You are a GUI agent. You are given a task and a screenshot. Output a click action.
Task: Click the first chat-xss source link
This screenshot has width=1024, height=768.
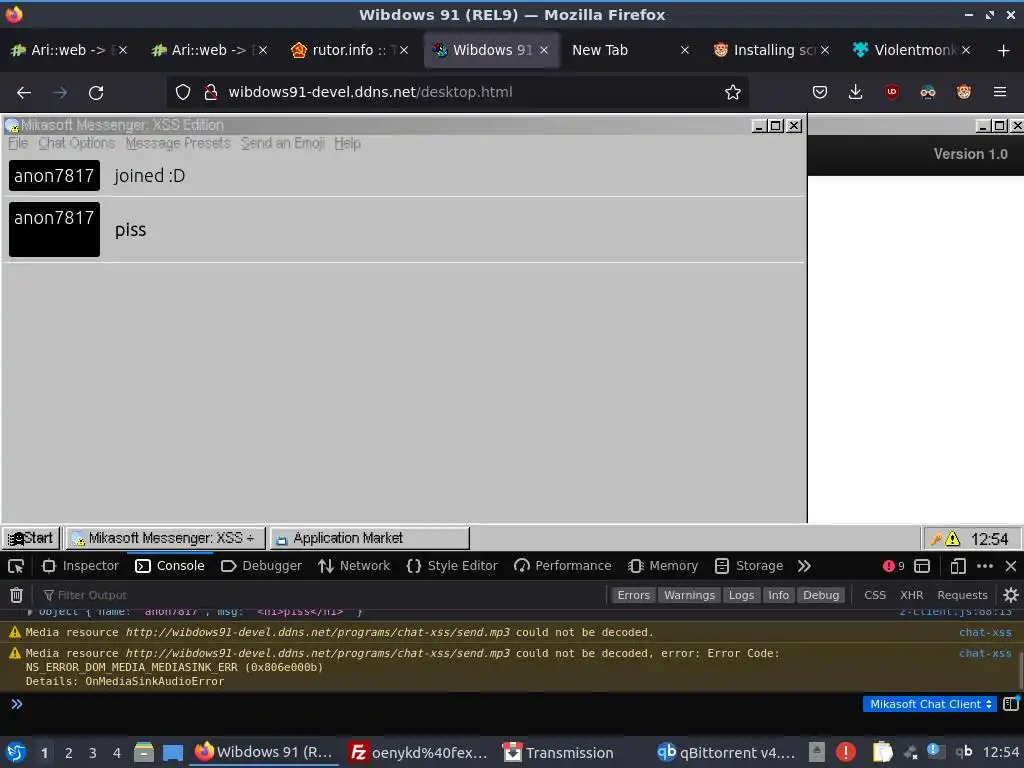tap(985, 632)
